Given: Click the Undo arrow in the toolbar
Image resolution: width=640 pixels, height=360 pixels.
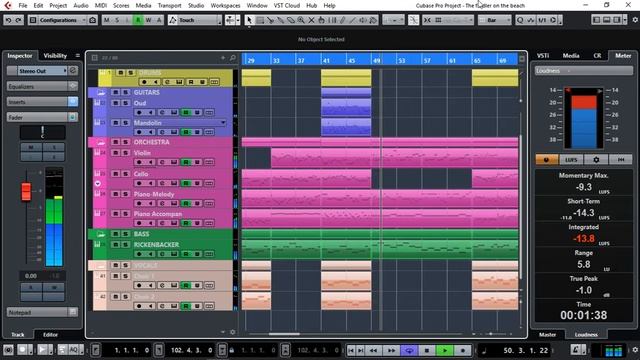Looking at the screenshot, I should [9, 20].
